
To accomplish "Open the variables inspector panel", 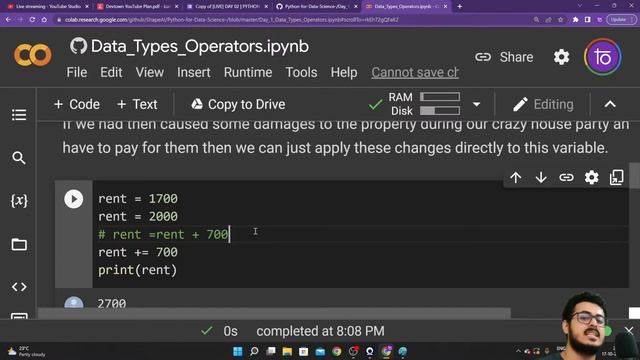I will [19, 200].
